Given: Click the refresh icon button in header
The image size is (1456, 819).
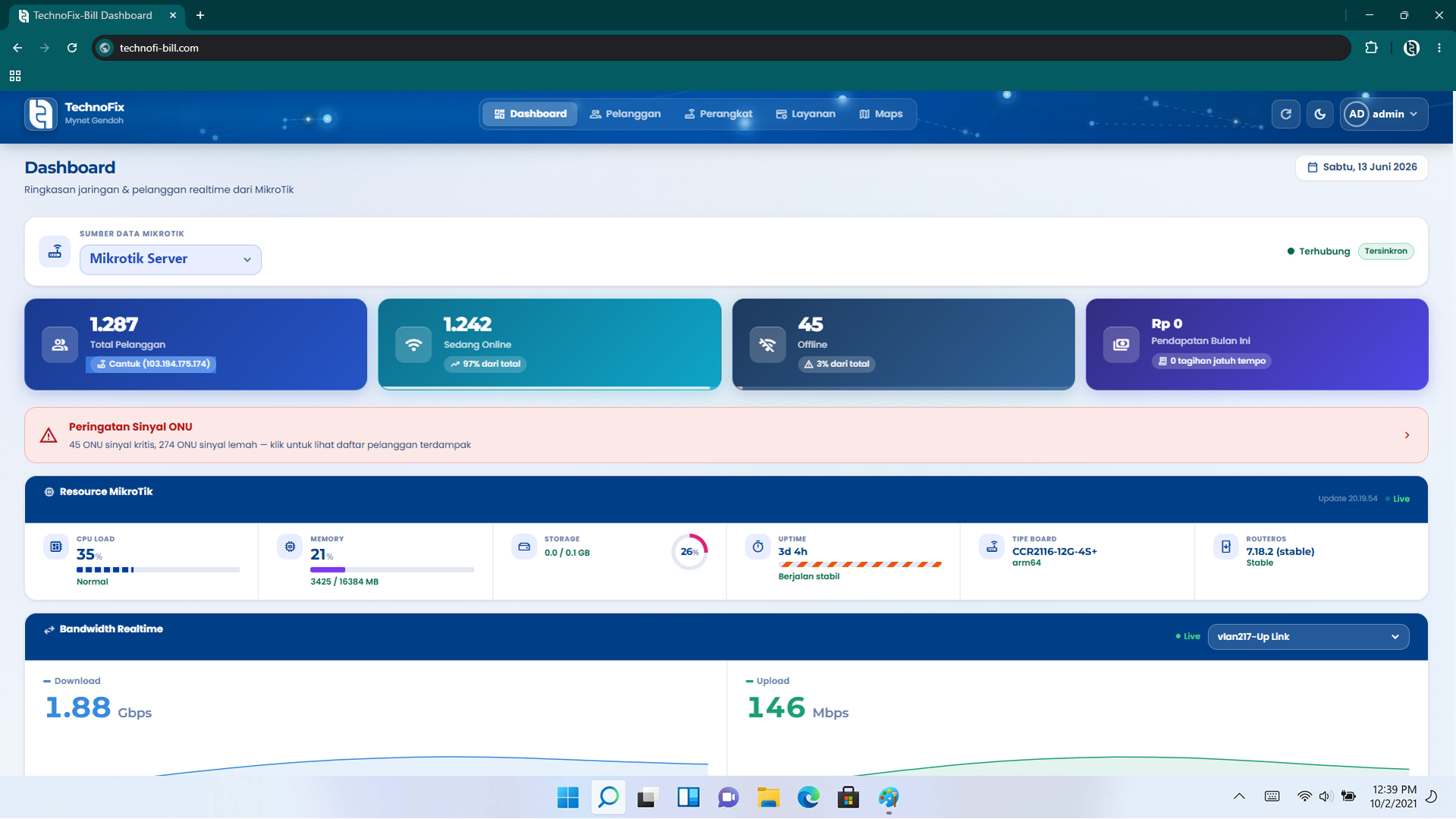Looking at the screenshot, I should point(1285,114).
